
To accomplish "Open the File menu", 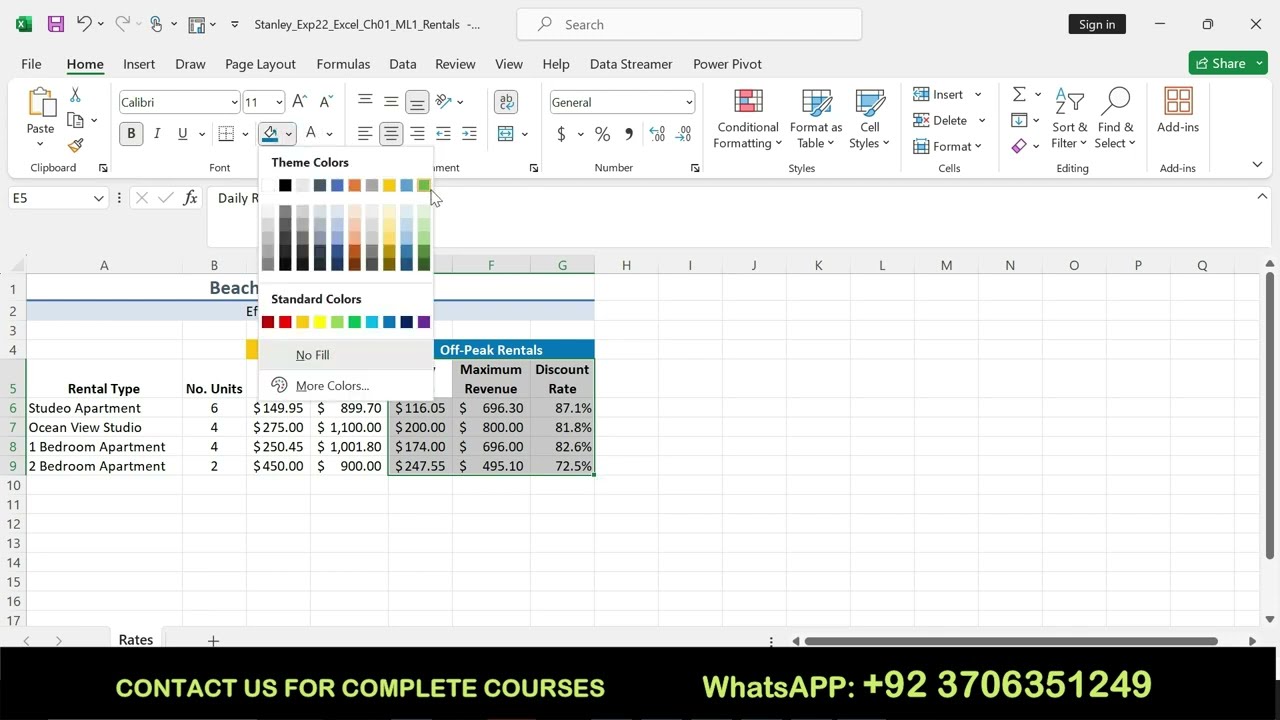I will 31,64.
